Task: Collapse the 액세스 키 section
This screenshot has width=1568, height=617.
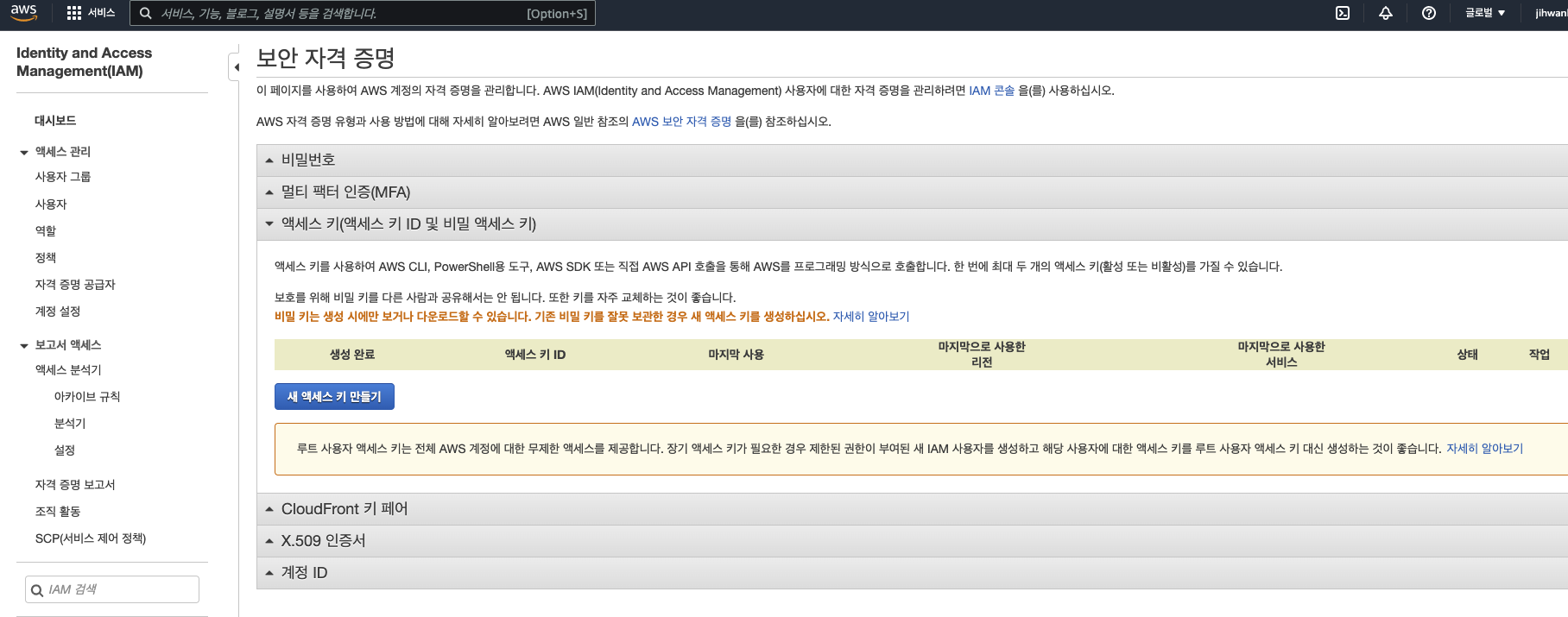Action: 912,224
